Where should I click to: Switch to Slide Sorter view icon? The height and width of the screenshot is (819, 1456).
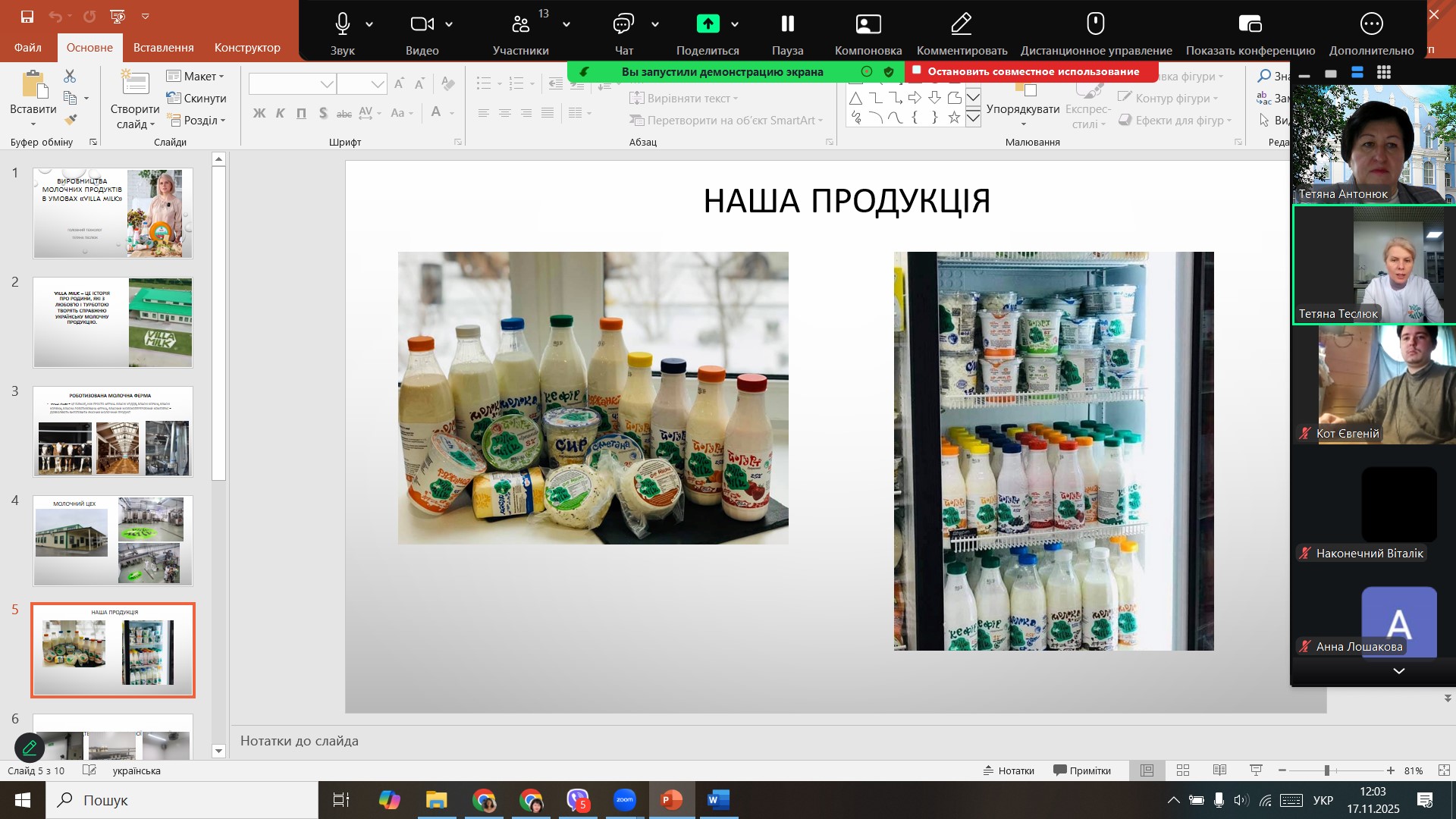(x=1183, y=770)
